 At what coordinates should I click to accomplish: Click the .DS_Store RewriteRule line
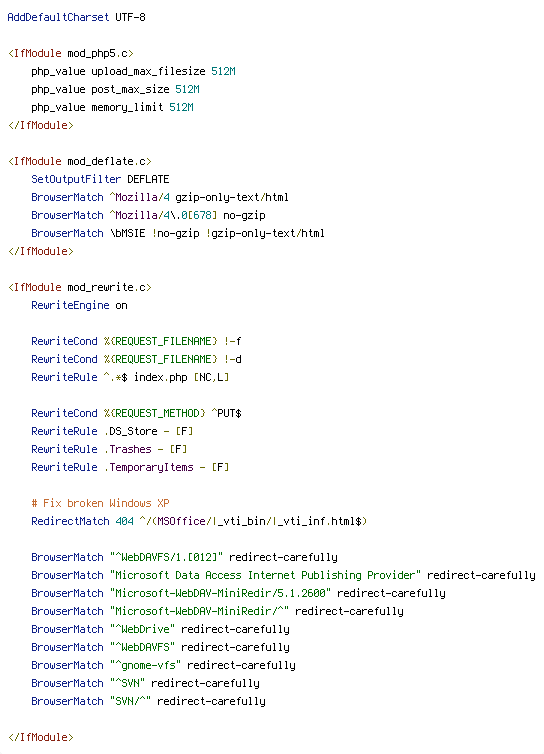tap(112, 431)
